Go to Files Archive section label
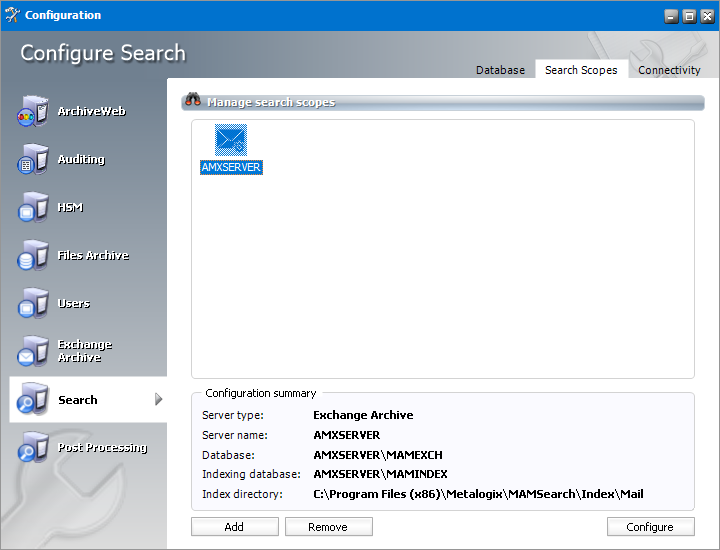Screen dimensions: 720x550 click(93, 255)
